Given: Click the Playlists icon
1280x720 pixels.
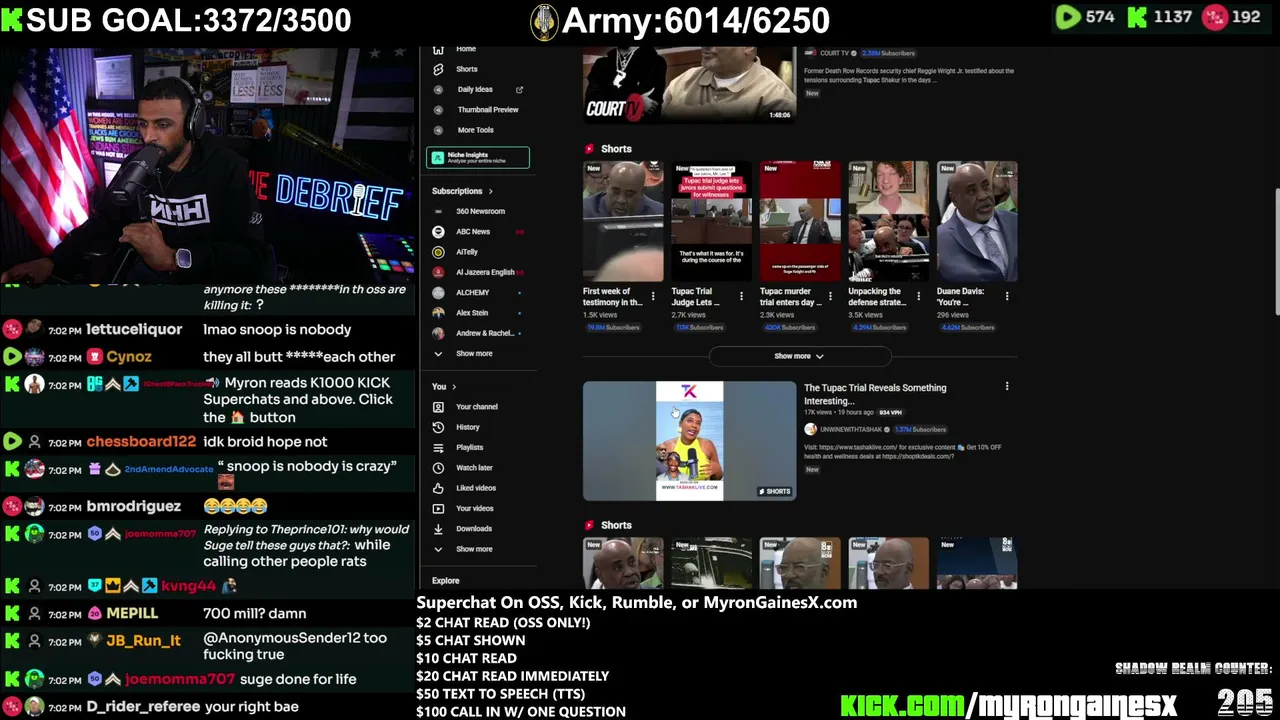Looking at the screenshot, I should 438,448.
